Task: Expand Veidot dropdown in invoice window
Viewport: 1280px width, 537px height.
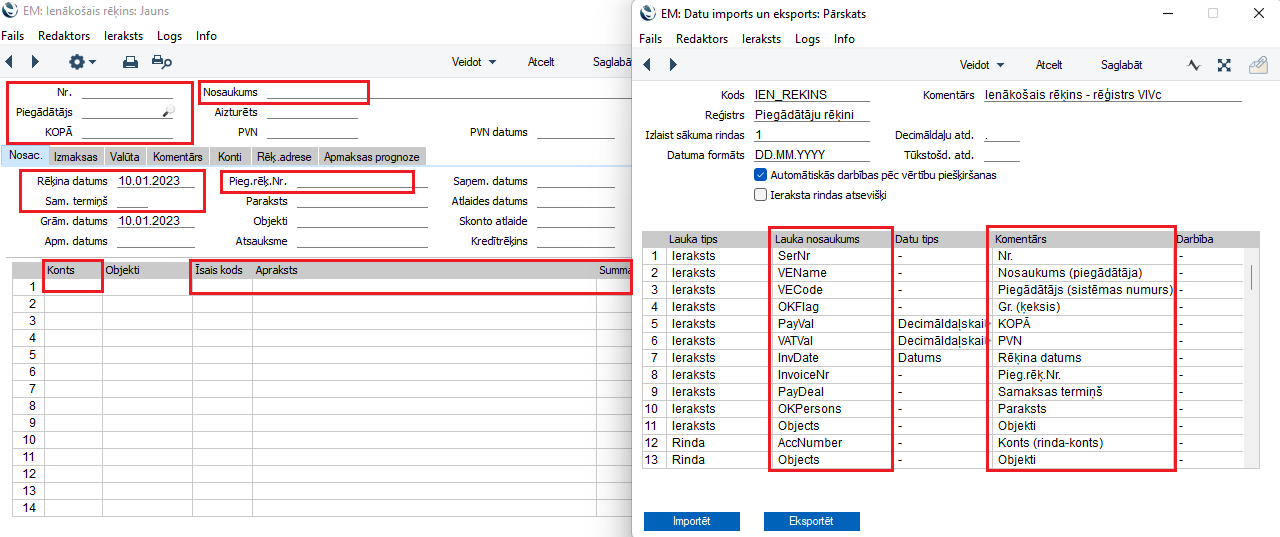Action: click(x=474, y=62)
